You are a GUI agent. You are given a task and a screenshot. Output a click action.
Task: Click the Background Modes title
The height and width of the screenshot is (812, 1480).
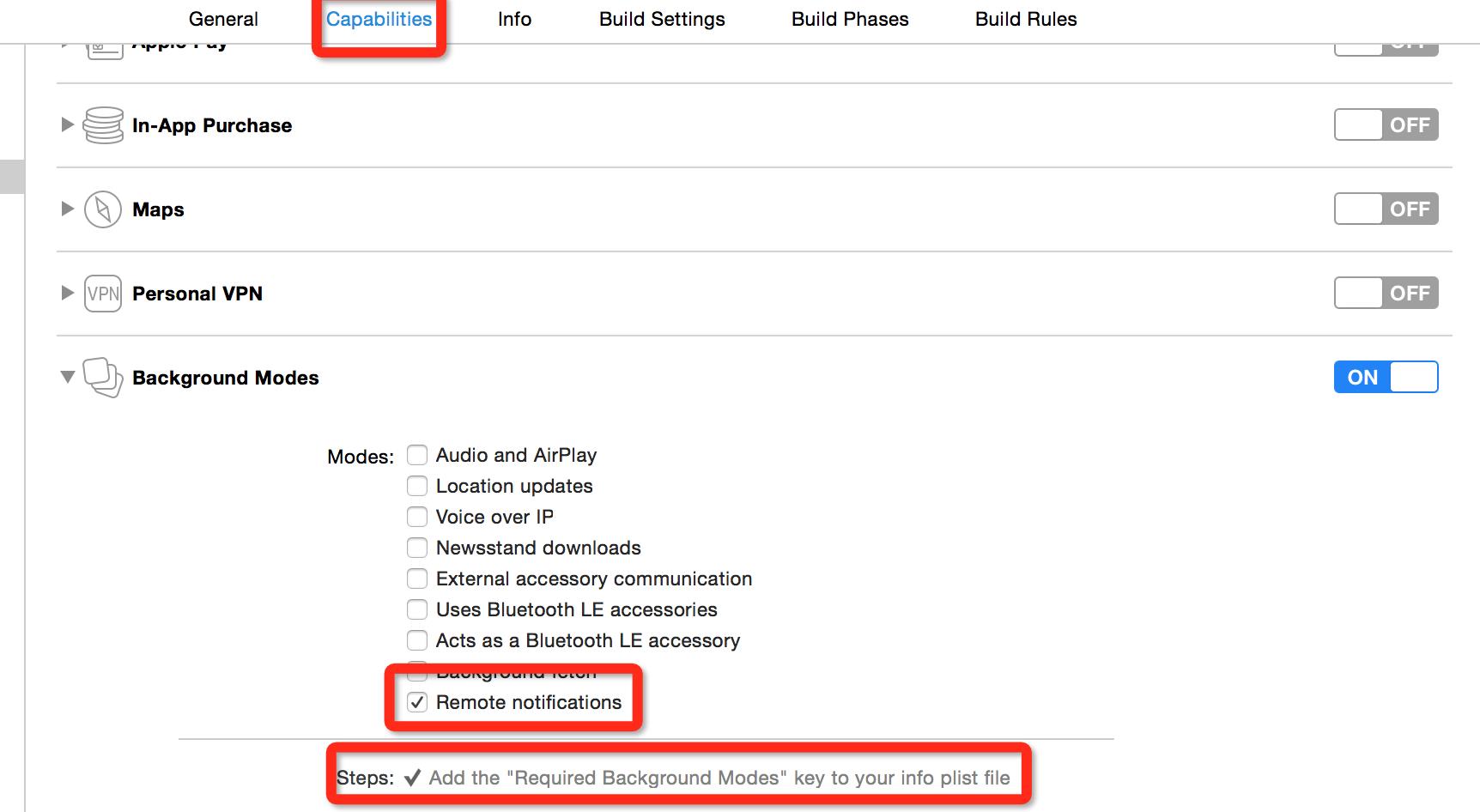coord(226,378)
